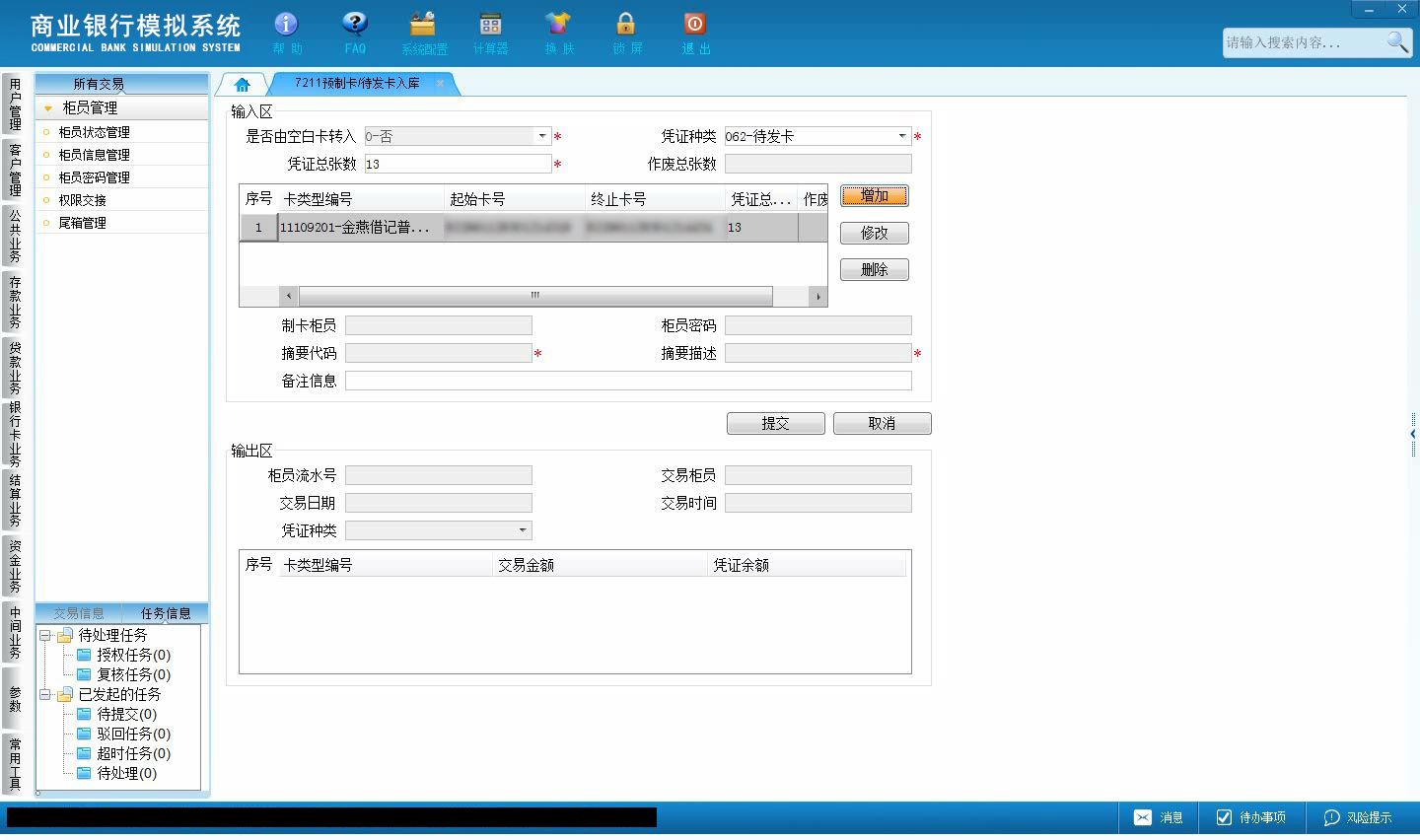Image resolution: width=1420 pixels, height=840 pixels.
Task: Select 参数 side tab
Action: coord(15,699)
